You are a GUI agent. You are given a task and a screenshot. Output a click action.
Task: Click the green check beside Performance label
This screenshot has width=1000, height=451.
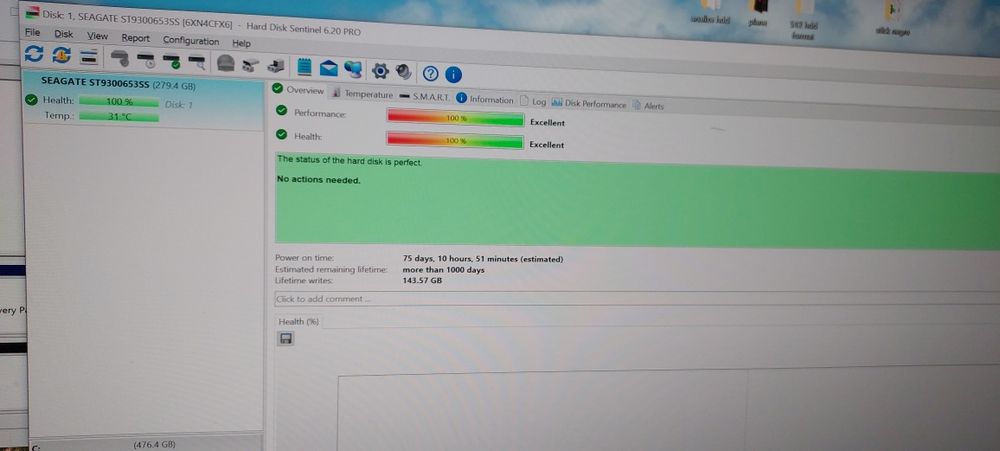coord(281,110)
